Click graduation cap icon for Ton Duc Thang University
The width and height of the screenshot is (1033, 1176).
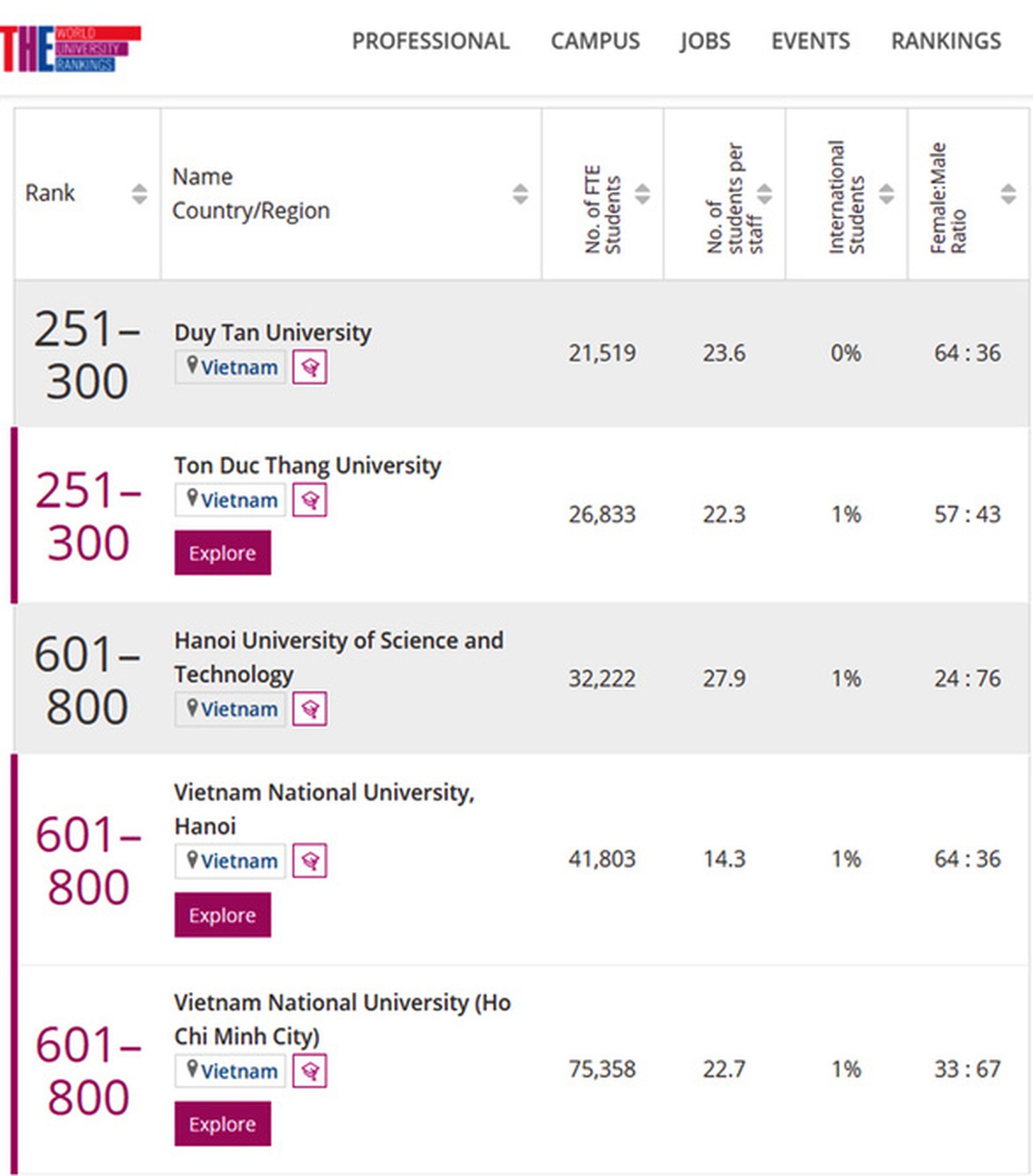coord(310,500)
